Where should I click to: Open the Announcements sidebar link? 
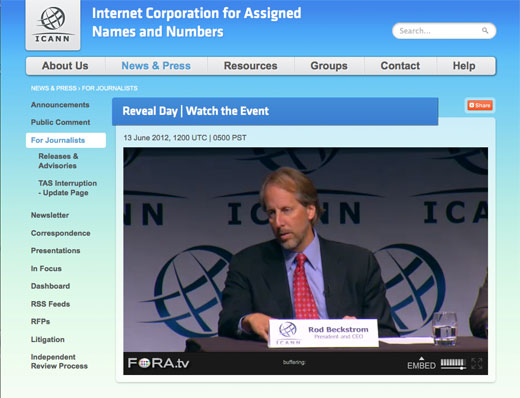pyautogui.click(x=60, y=105)
